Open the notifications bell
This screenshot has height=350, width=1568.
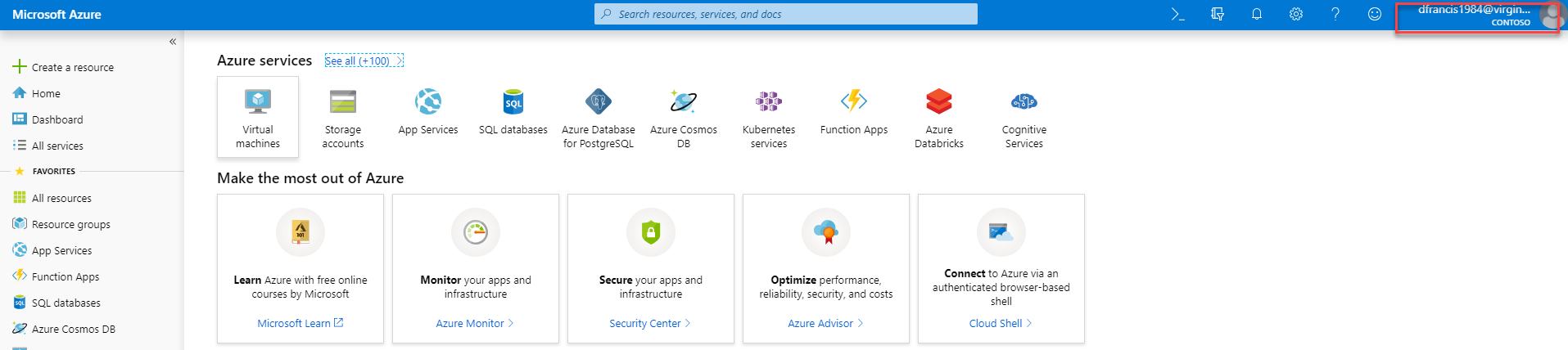(x=1257, y=14)
